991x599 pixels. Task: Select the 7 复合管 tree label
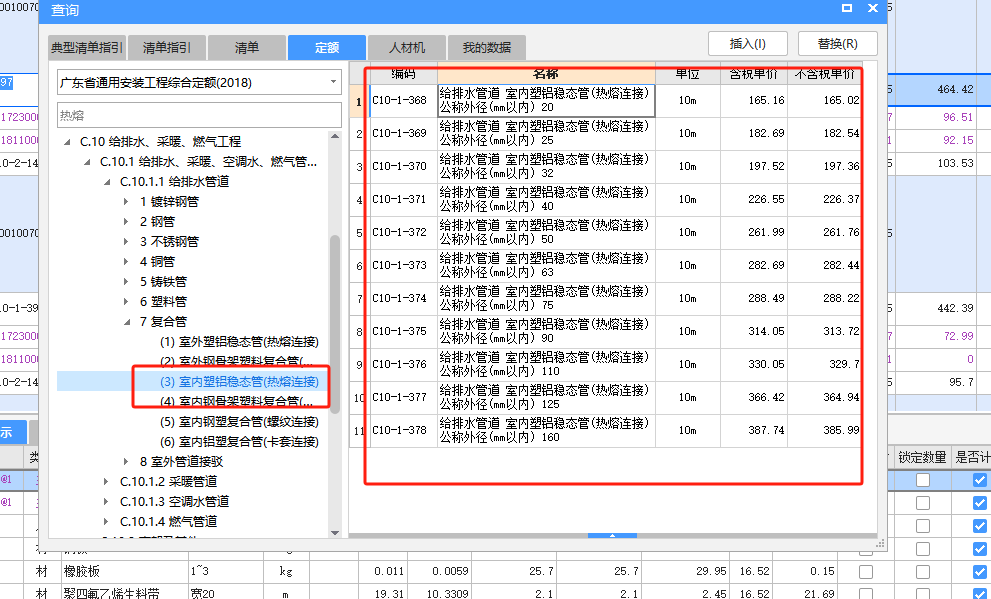163,322
